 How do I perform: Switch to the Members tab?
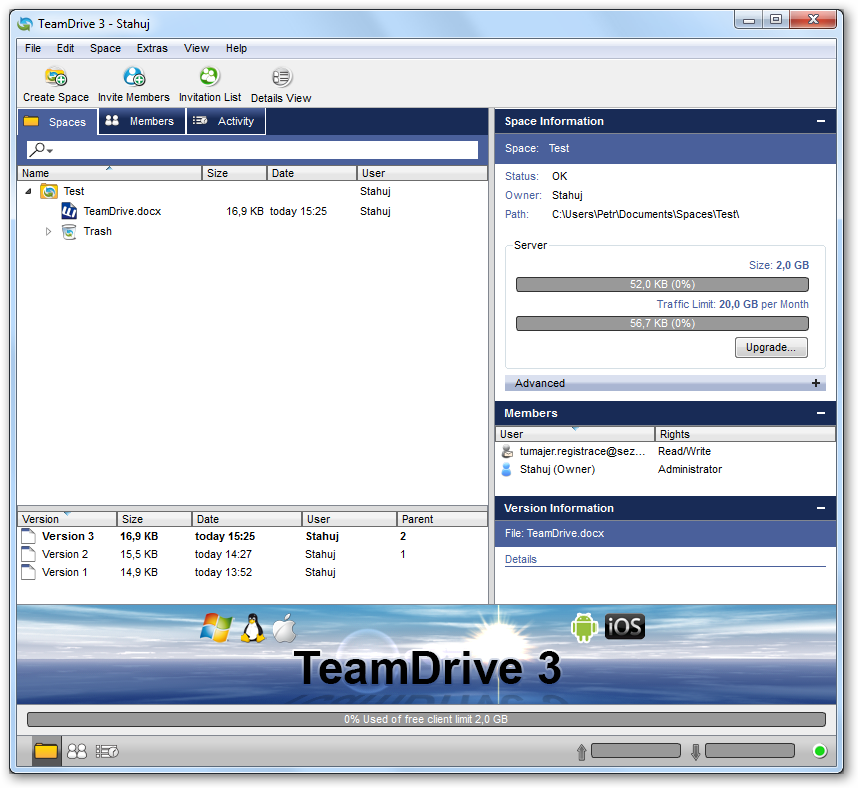(x=142, y=121)
